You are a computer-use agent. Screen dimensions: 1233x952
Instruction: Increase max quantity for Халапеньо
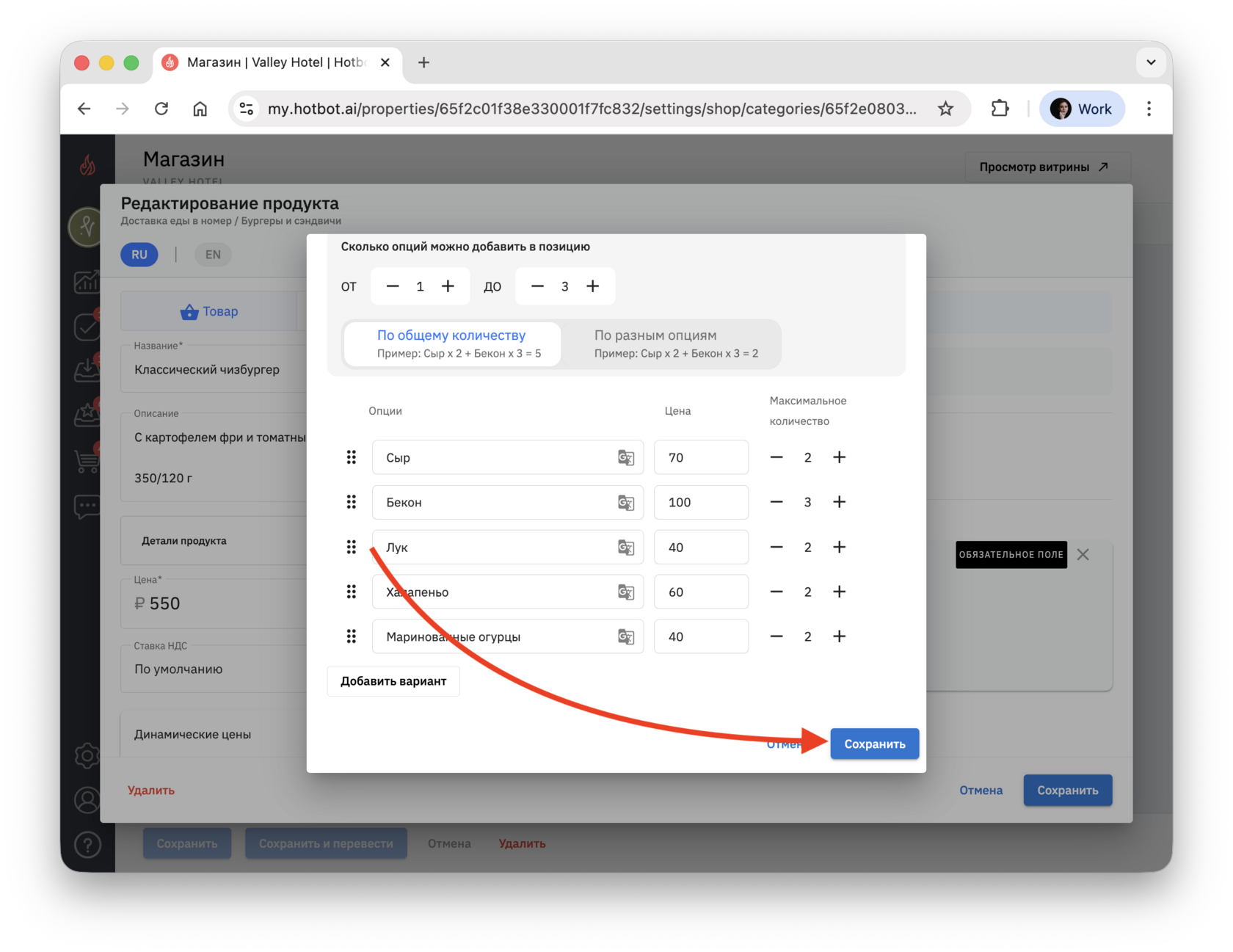click(x=839, y=592)
